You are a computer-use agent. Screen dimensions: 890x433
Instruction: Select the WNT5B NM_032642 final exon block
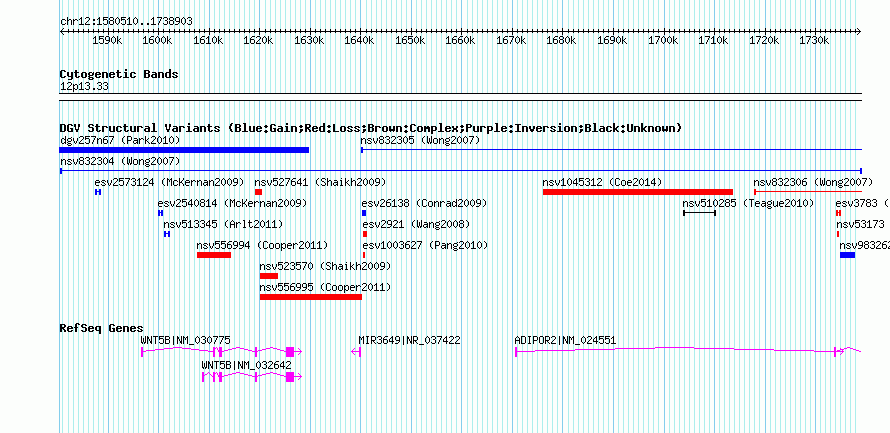tap(290, 377)
